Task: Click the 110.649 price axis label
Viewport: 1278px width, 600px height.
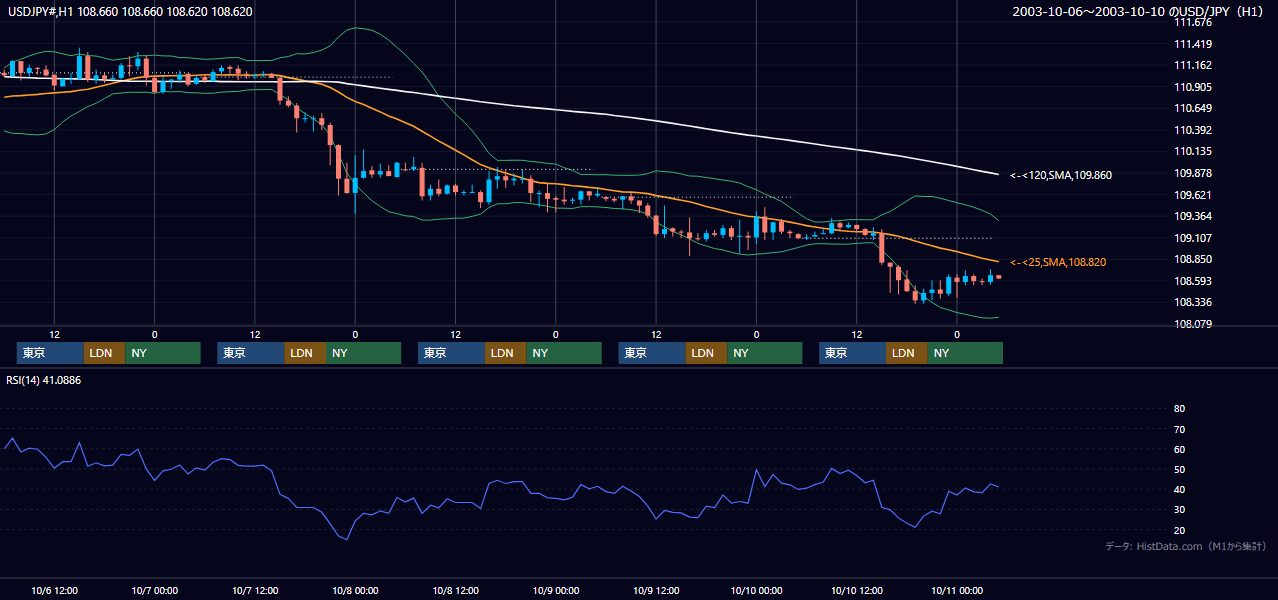Action: click(1192, 108)
